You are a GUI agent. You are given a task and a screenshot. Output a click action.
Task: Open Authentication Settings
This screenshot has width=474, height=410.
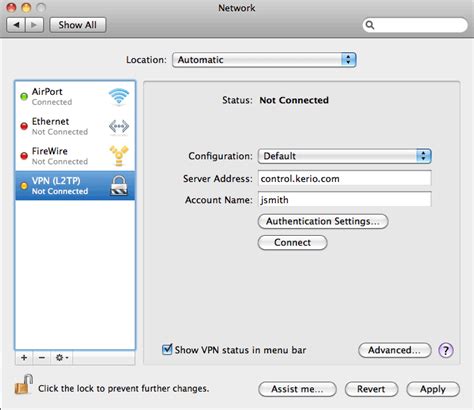[323, 221]
